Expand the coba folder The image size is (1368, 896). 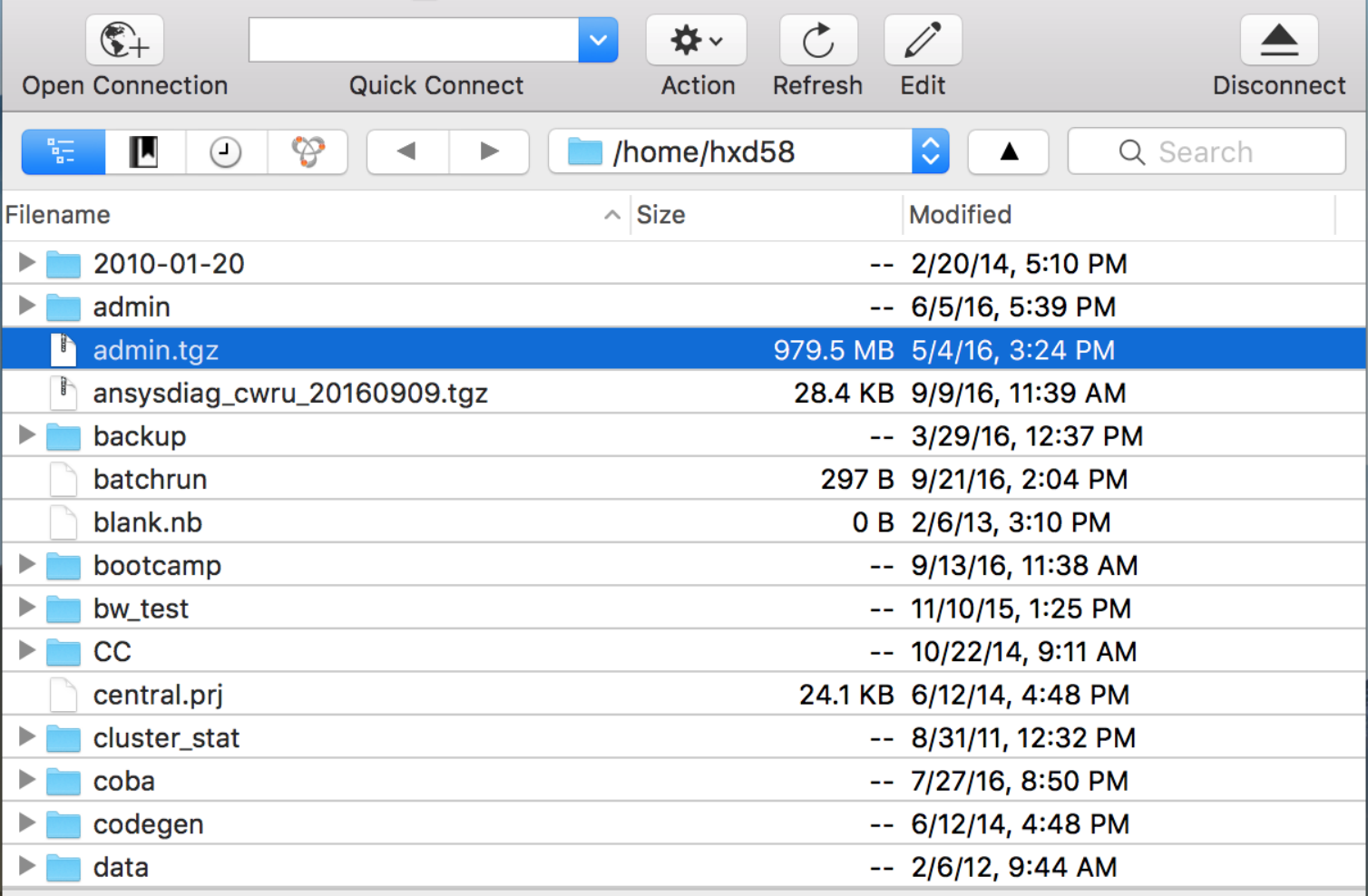pos(27,781)
